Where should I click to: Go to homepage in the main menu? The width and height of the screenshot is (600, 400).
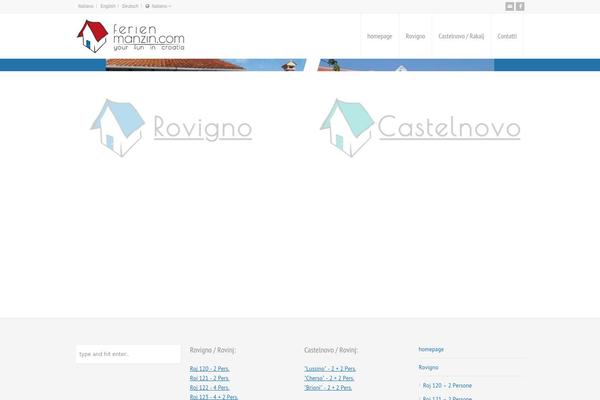click(380, 36)
